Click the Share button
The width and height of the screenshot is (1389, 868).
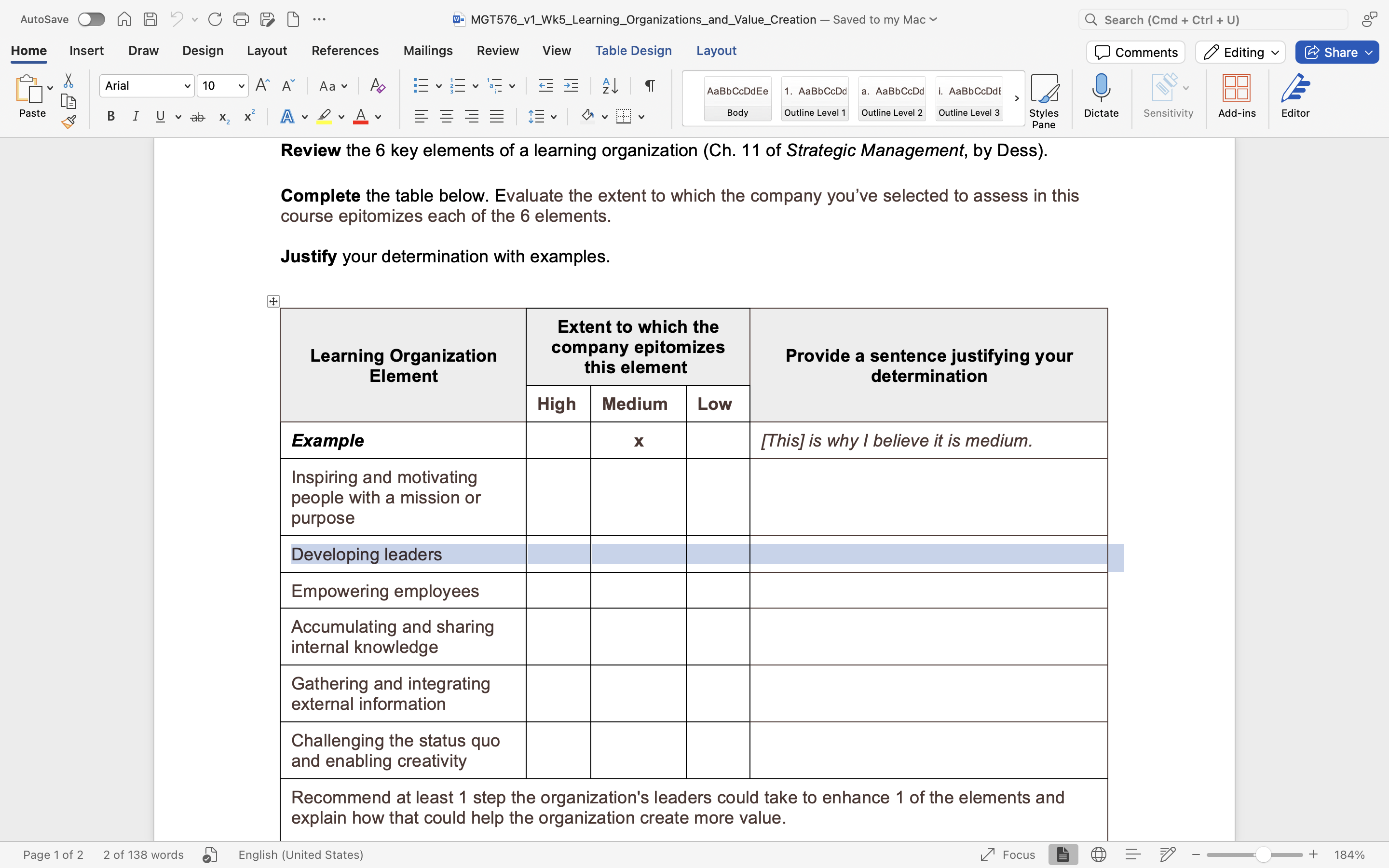(x=1336, y=52)
